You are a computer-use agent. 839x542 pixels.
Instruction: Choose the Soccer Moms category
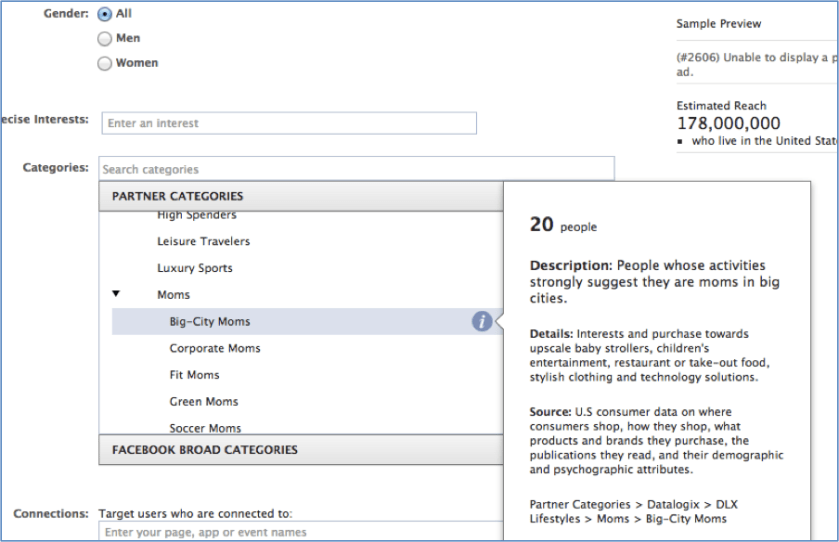point(205,428)
